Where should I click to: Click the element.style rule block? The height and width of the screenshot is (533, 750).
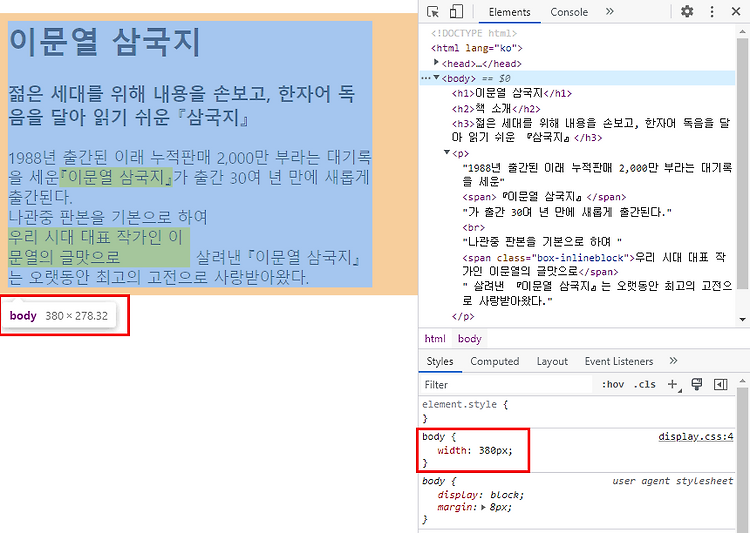[577, 411]
